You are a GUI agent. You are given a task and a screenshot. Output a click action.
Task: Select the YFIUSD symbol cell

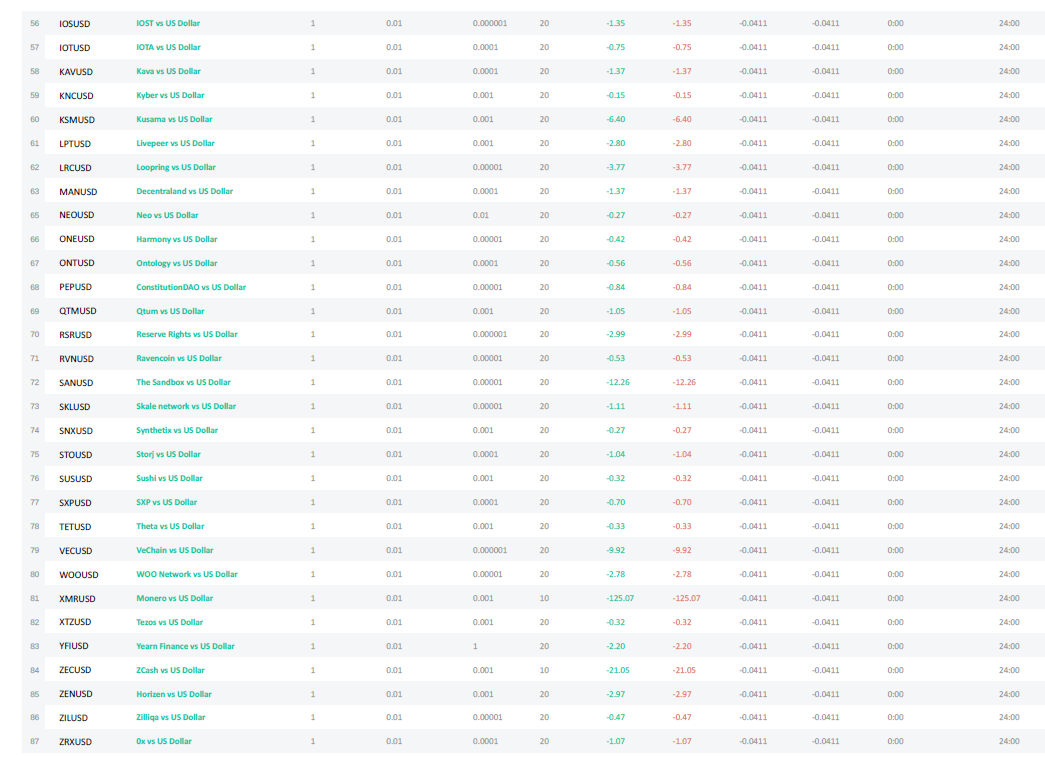tap(73, 646)
